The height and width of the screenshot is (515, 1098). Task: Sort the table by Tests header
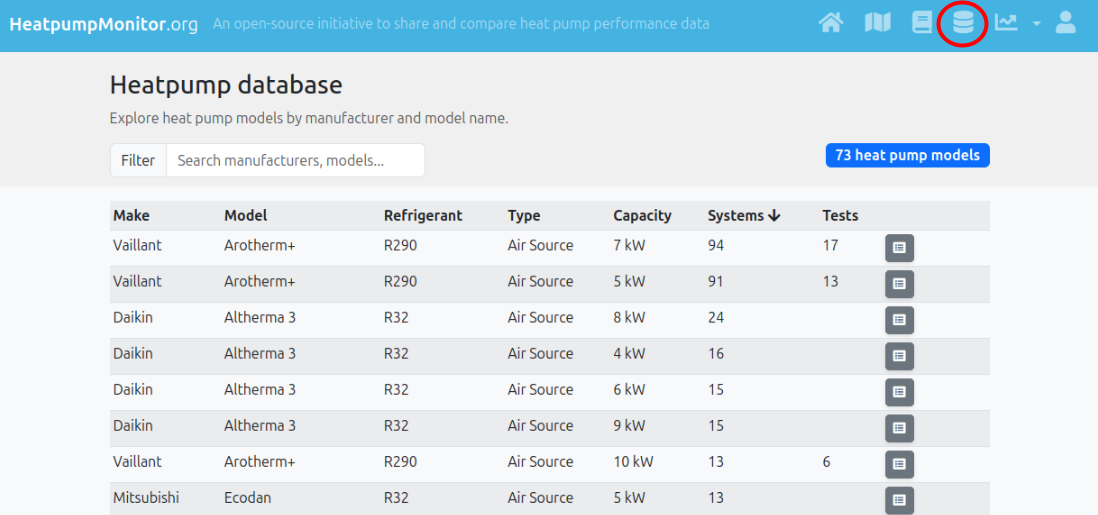coord(840,215)
